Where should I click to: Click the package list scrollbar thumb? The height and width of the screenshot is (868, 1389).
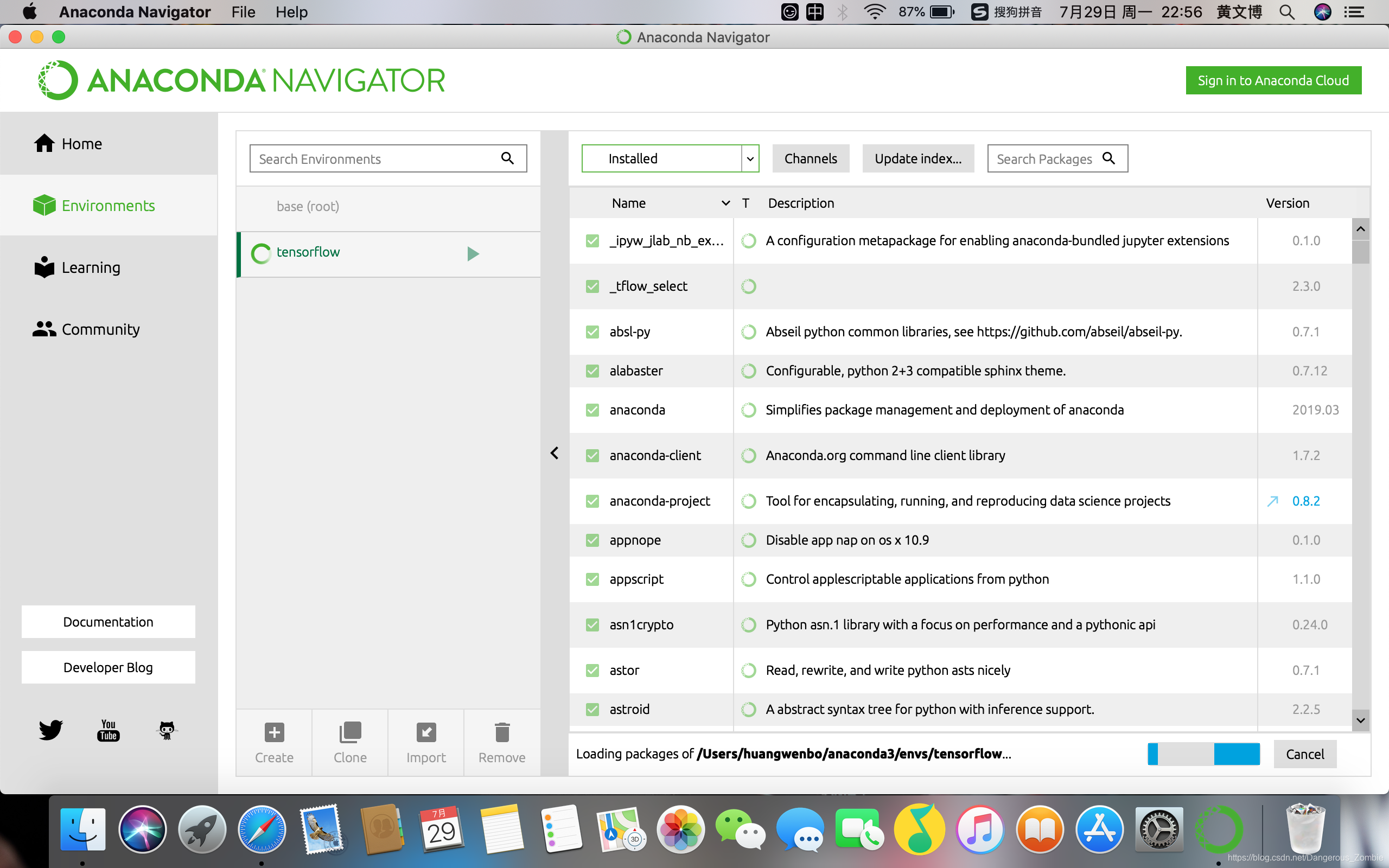pyautogui.click(x=1360, y=252)
